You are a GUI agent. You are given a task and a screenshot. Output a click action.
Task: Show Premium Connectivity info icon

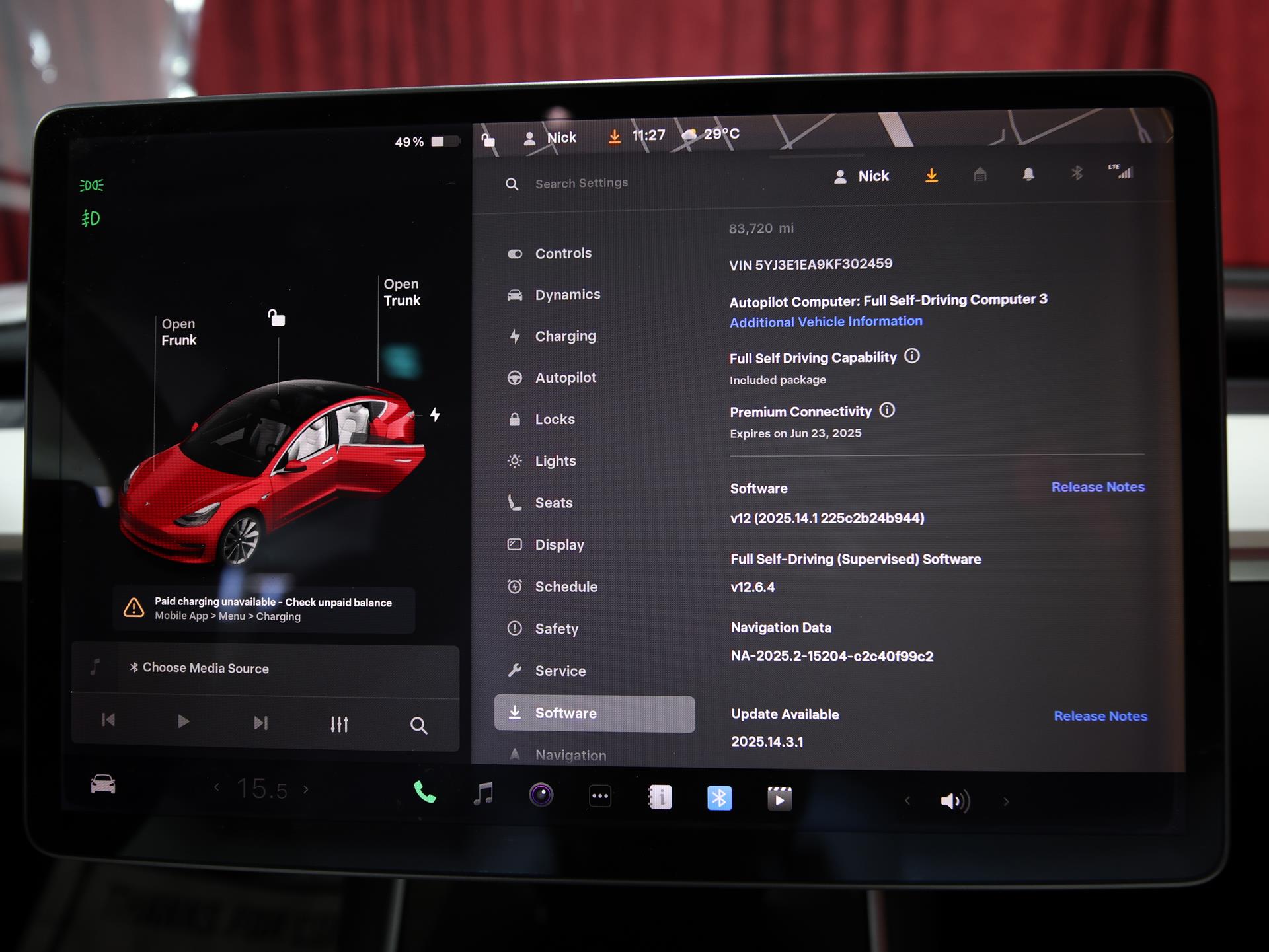[887, 410]
